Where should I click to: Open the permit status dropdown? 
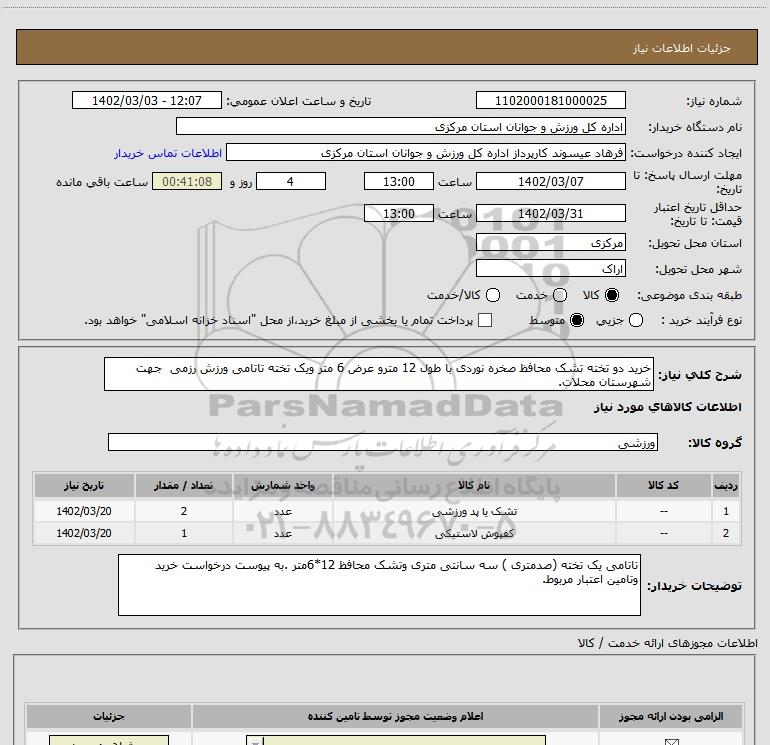point(395,741)
